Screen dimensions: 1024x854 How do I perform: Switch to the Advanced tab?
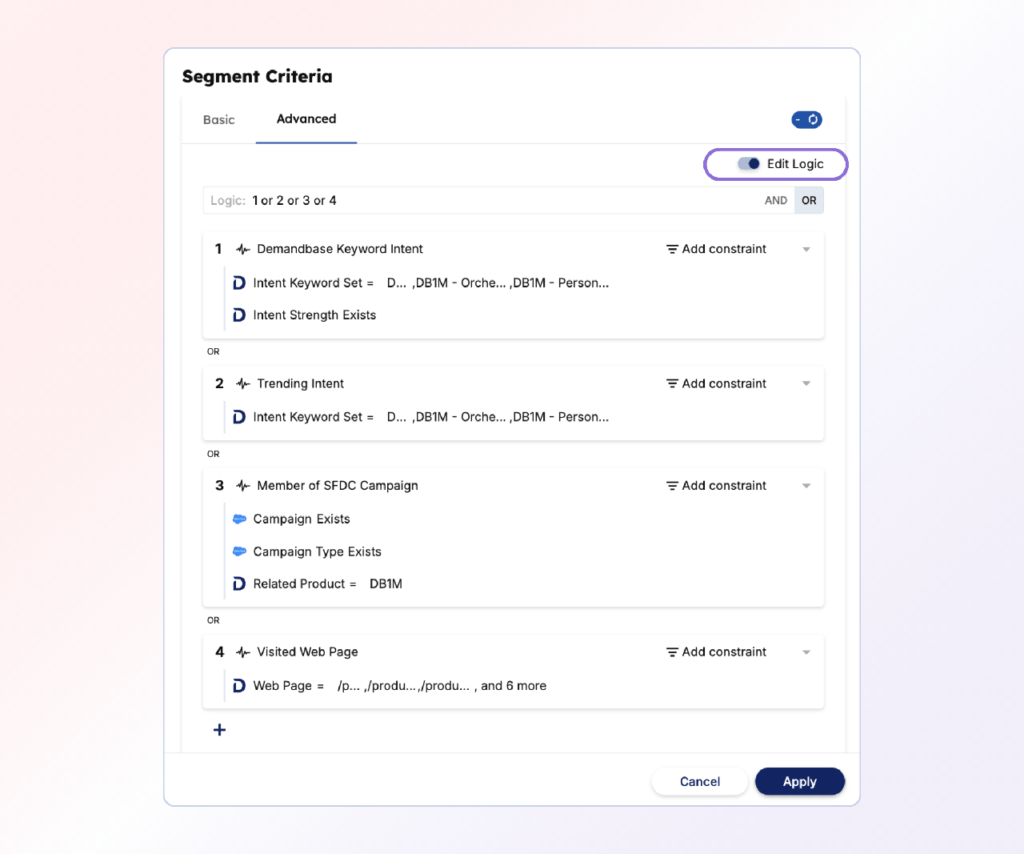click(306, 119)
